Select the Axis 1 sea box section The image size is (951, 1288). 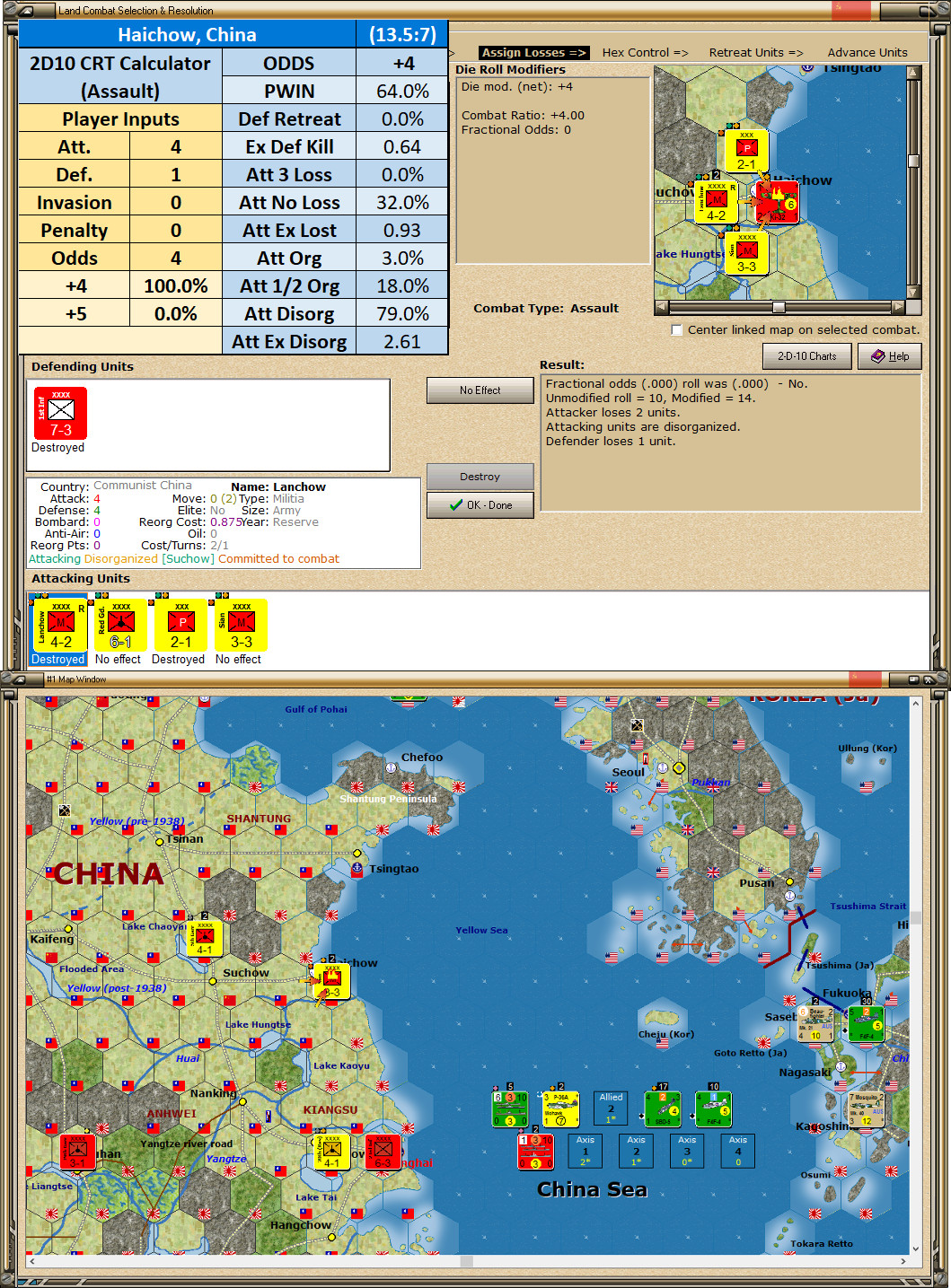click(586, 1152)
